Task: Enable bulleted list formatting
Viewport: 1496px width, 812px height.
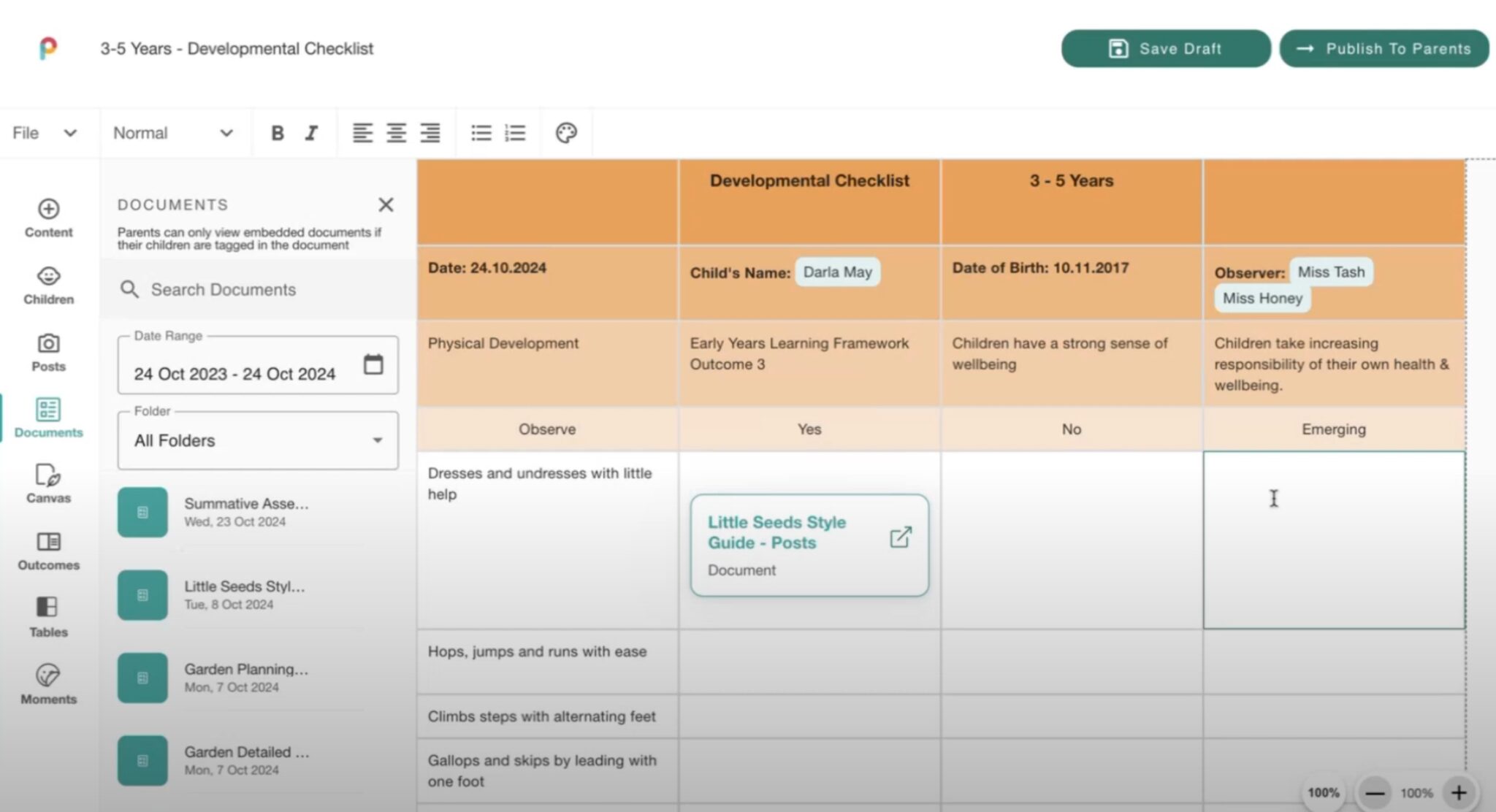Action: pyautogui.click(x=481, y=132)
